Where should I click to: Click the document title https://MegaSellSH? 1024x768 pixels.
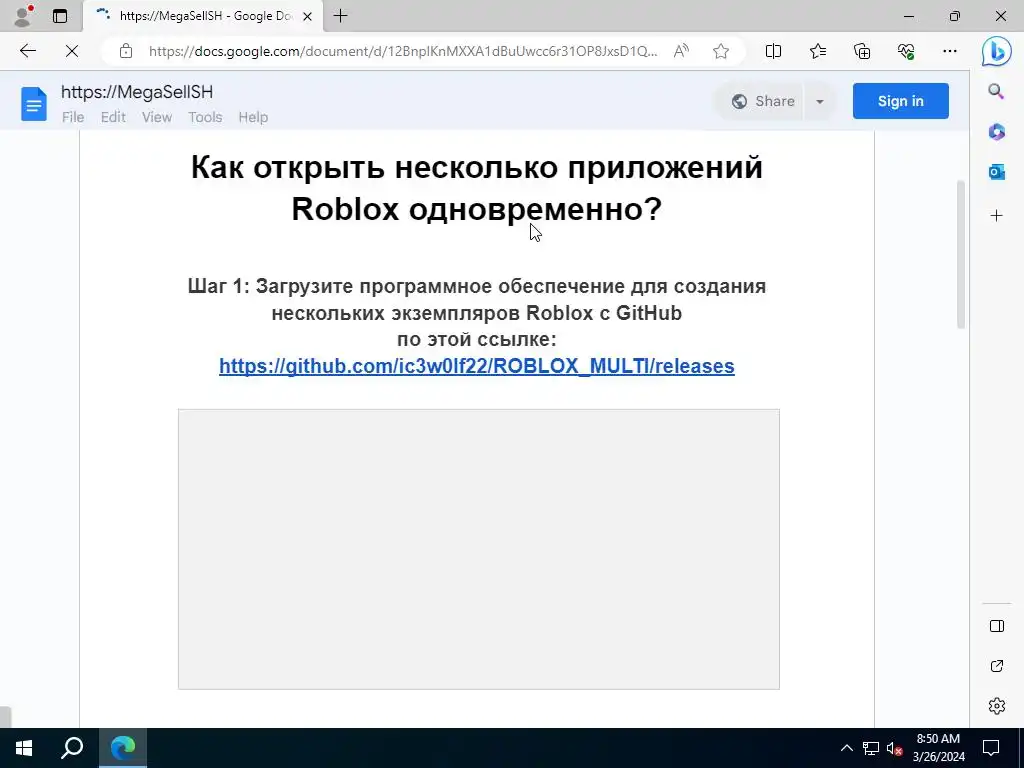tap(137, 92)
